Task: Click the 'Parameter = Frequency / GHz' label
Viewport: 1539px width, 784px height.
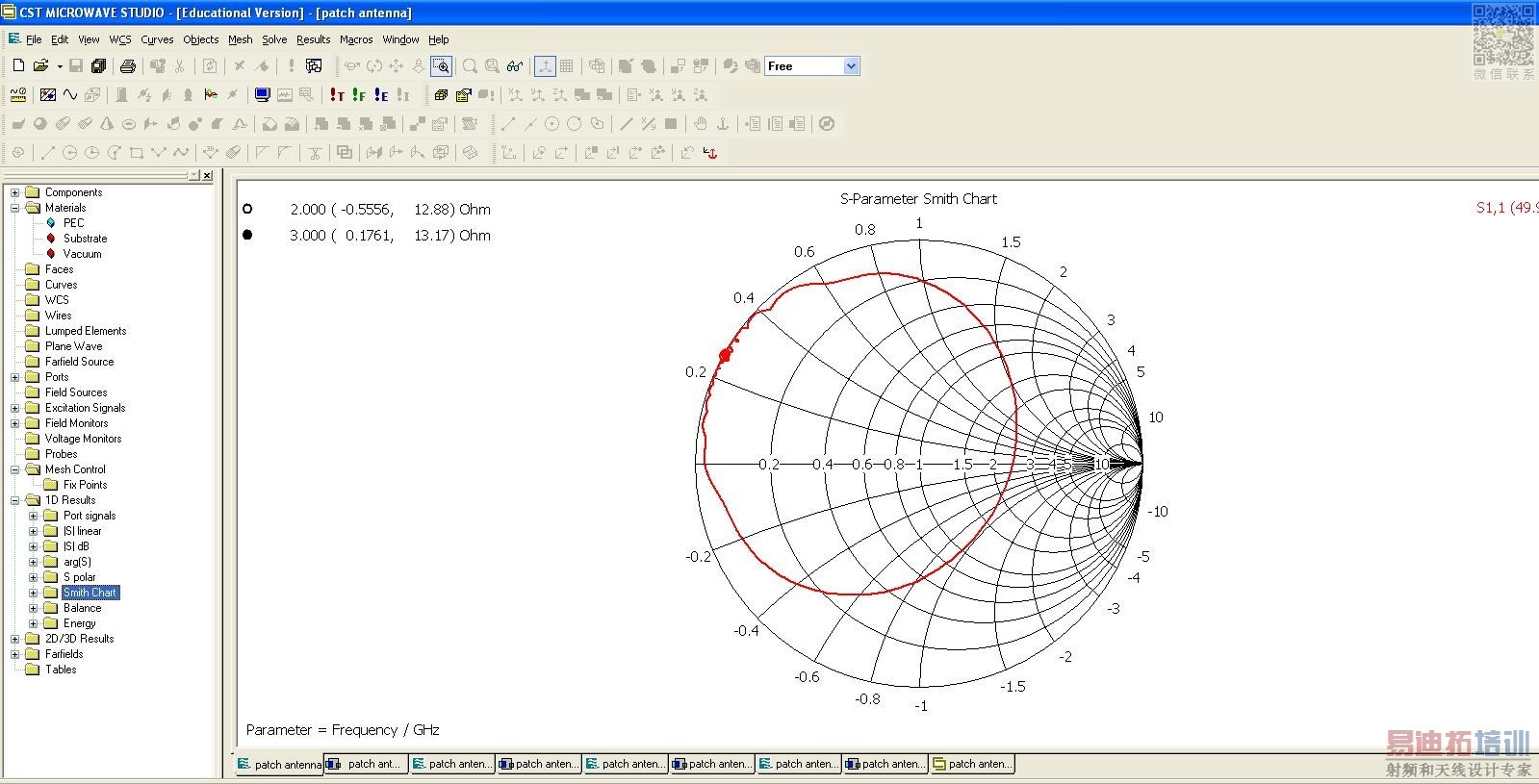Action: click(343, 730)
